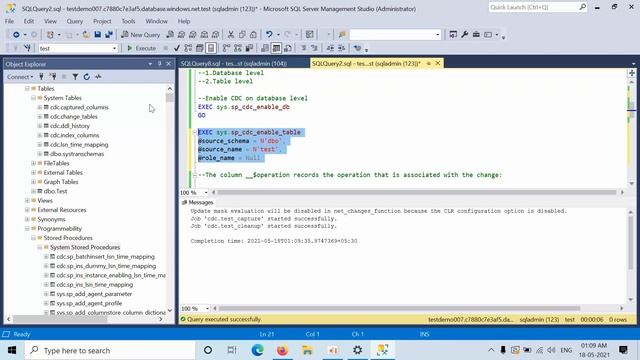The width and height of the screenshot is (640, 360).
Task: Open Microsoft Edge from the taskbar
Action: coord(258,350)
